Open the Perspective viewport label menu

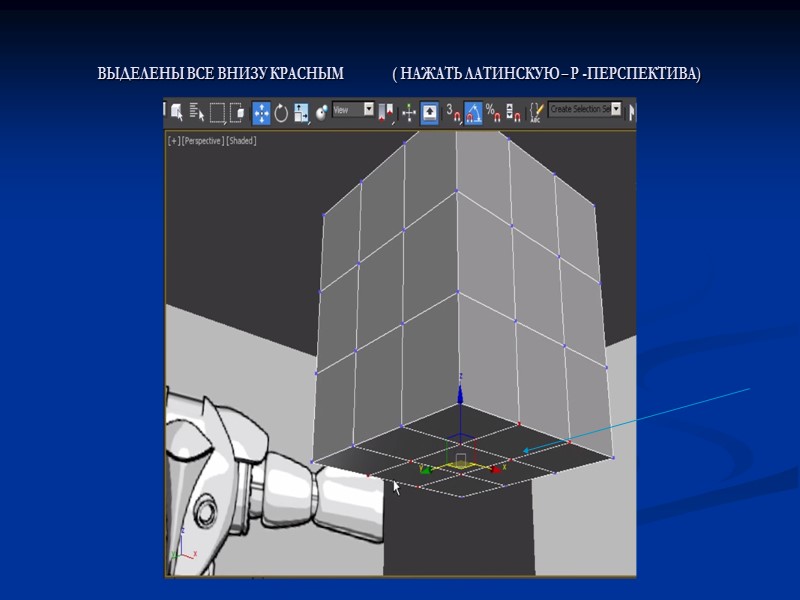(203, 141)
